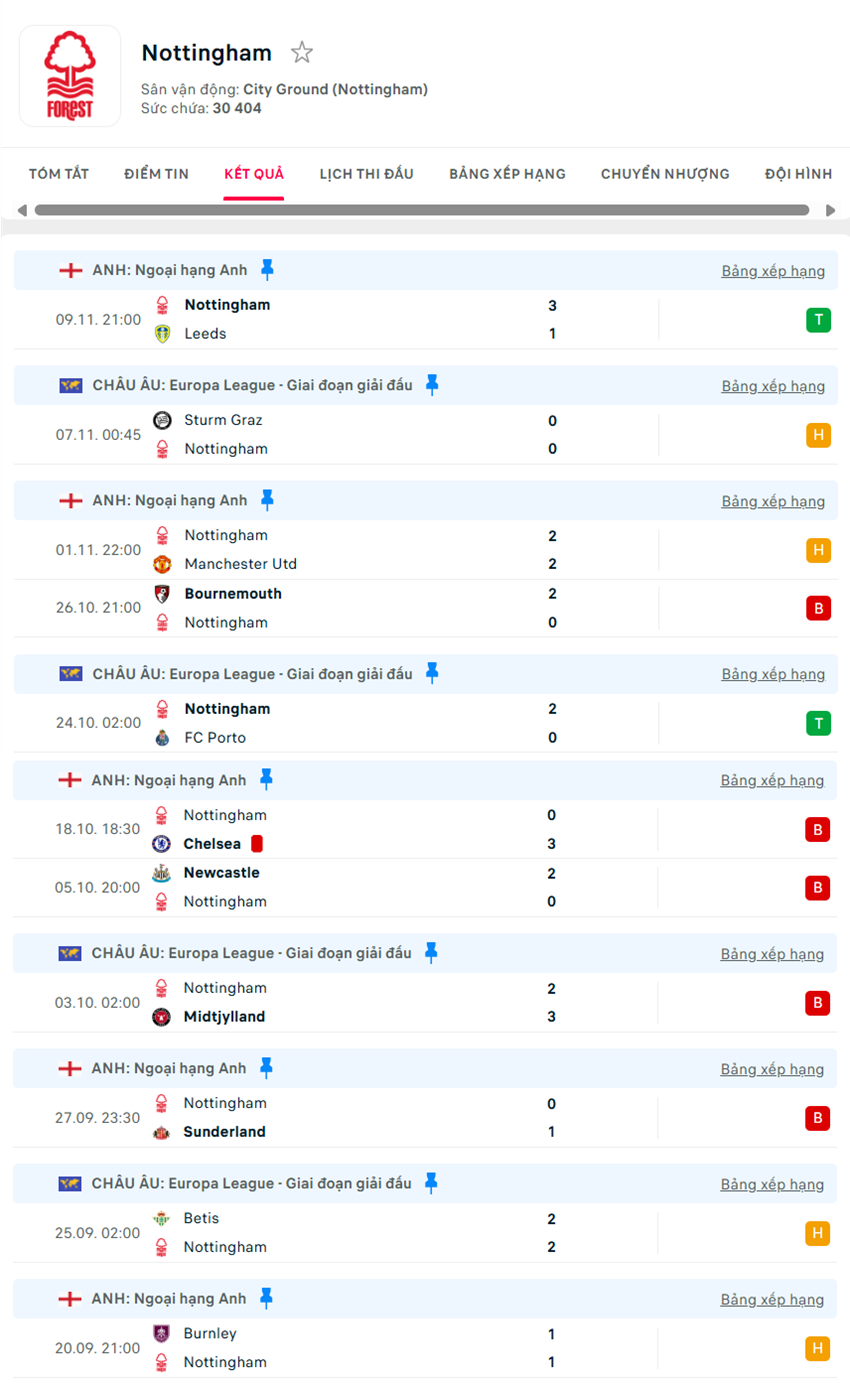
Task: Click the Nottingham Forest club logo
Action: (x=69, y=76)
